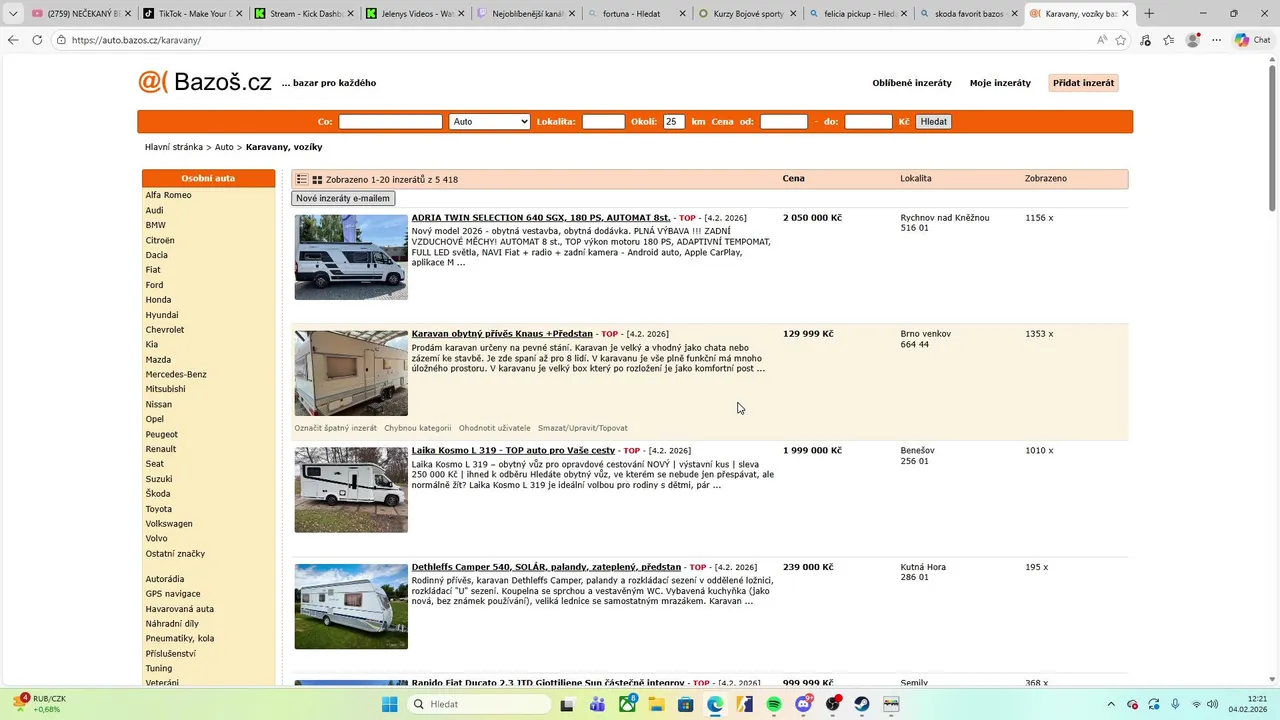The width and height of the screenshot is (1280, 720).
Task: Open browser Settings and more menu
Action: [1217, 40]
